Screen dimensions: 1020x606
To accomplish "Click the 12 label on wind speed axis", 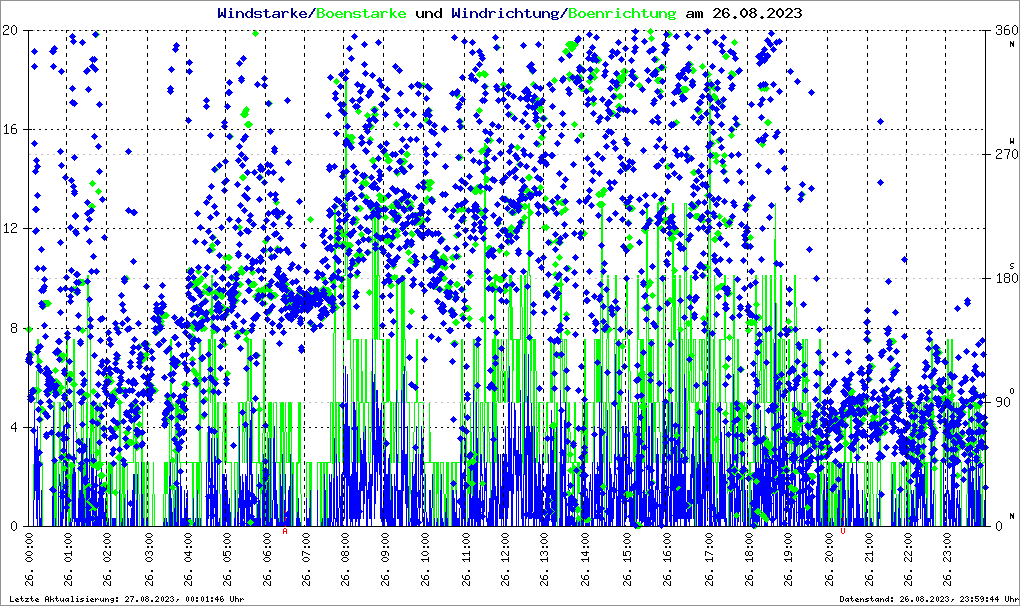I will coord(10,229).
